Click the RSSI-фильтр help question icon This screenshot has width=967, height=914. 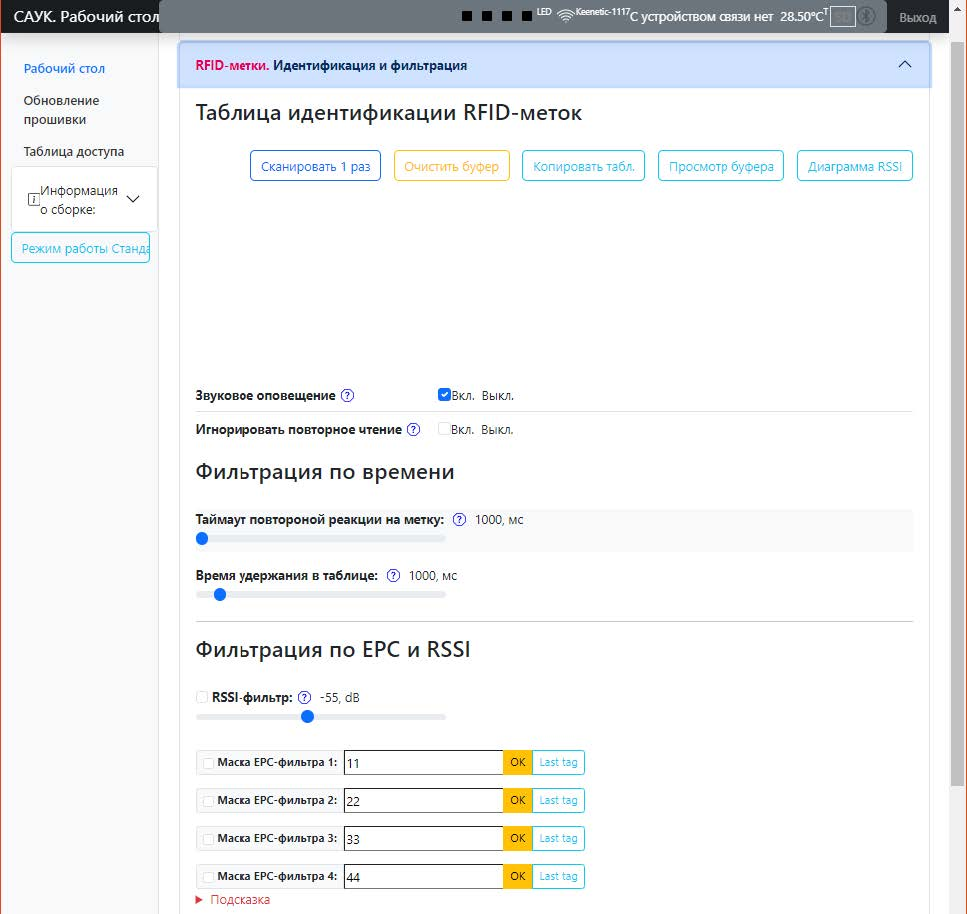[x=304, y=698]
